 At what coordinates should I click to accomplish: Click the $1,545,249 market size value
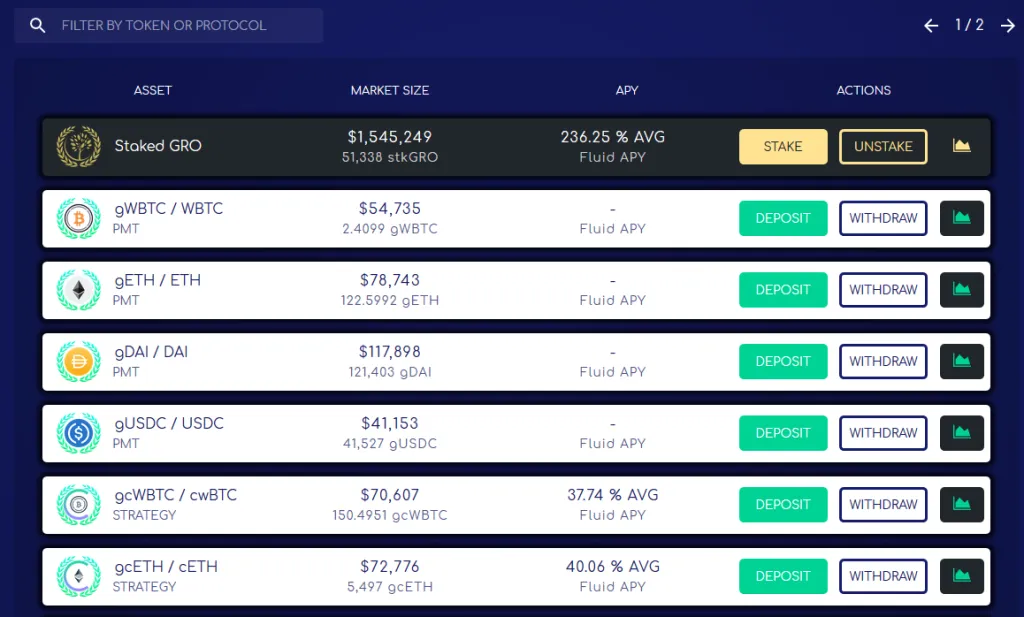coord(390,137)
